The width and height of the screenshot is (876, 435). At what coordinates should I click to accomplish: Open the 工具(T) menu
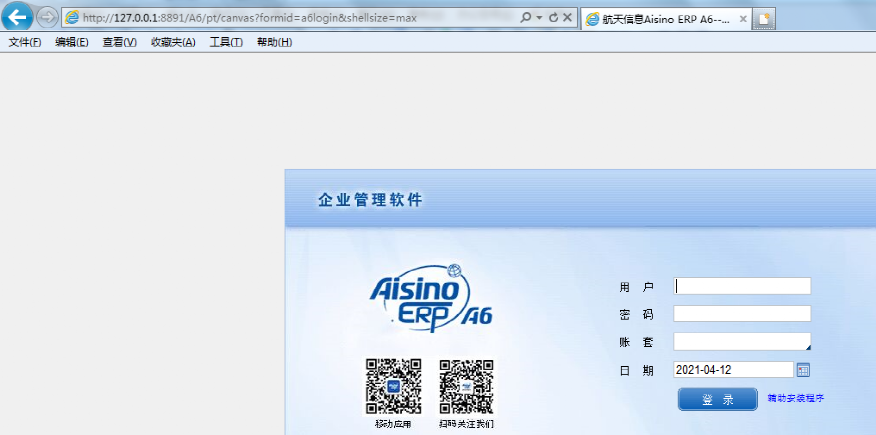coord(226,42)
